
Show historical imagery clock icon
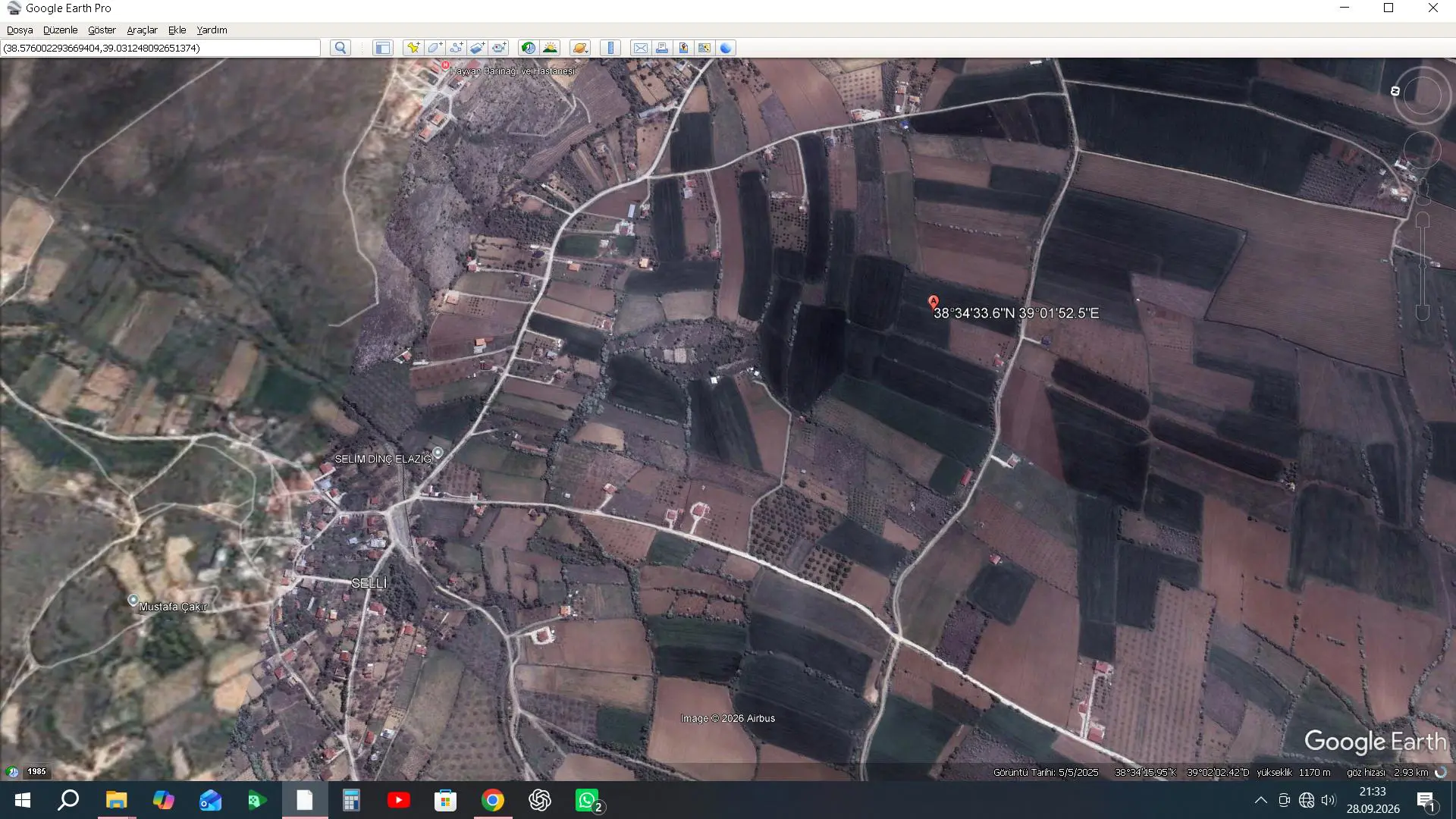pyautogui.click(x=529, y=48)
